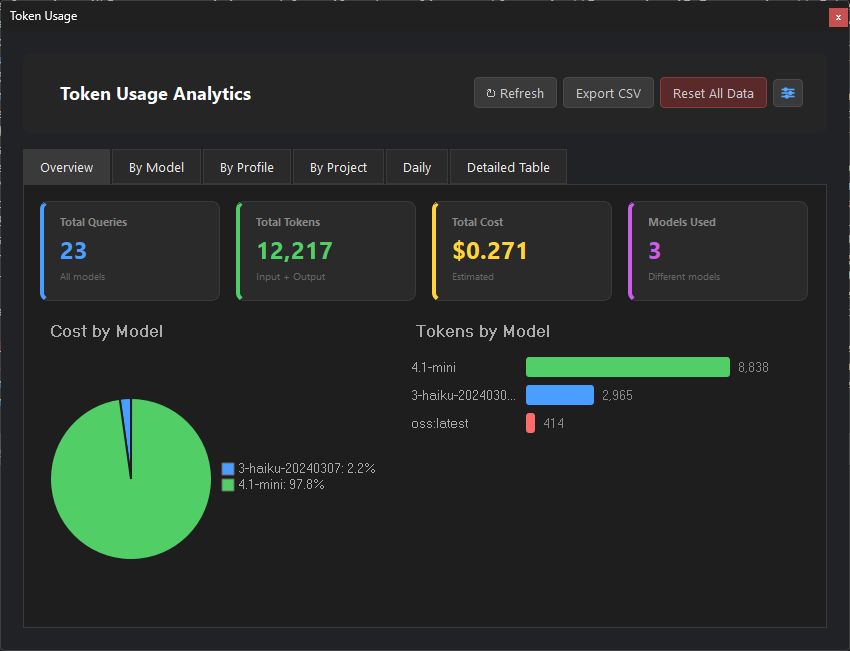Close the Token Usage window
This screenshot has width=850, height=651.
point(838,17)
